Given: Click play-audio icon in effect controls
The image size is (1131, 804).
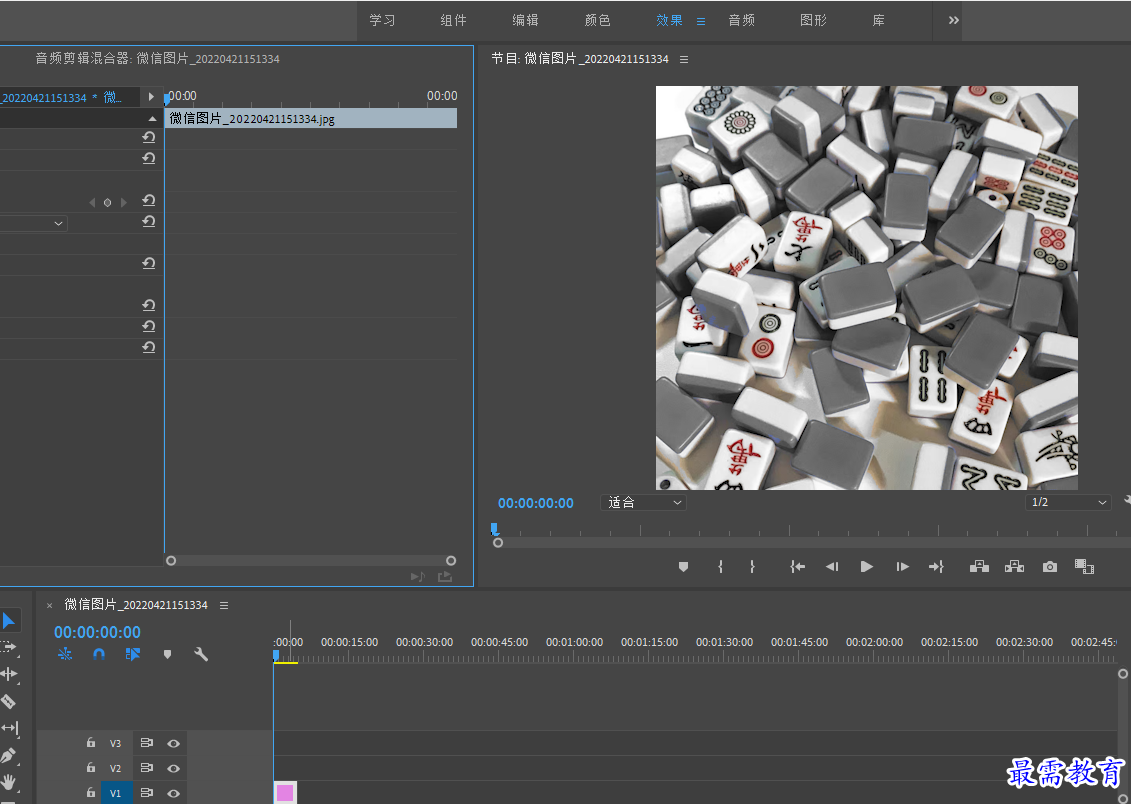Looking at the screenshot, I should click(418, 576).
